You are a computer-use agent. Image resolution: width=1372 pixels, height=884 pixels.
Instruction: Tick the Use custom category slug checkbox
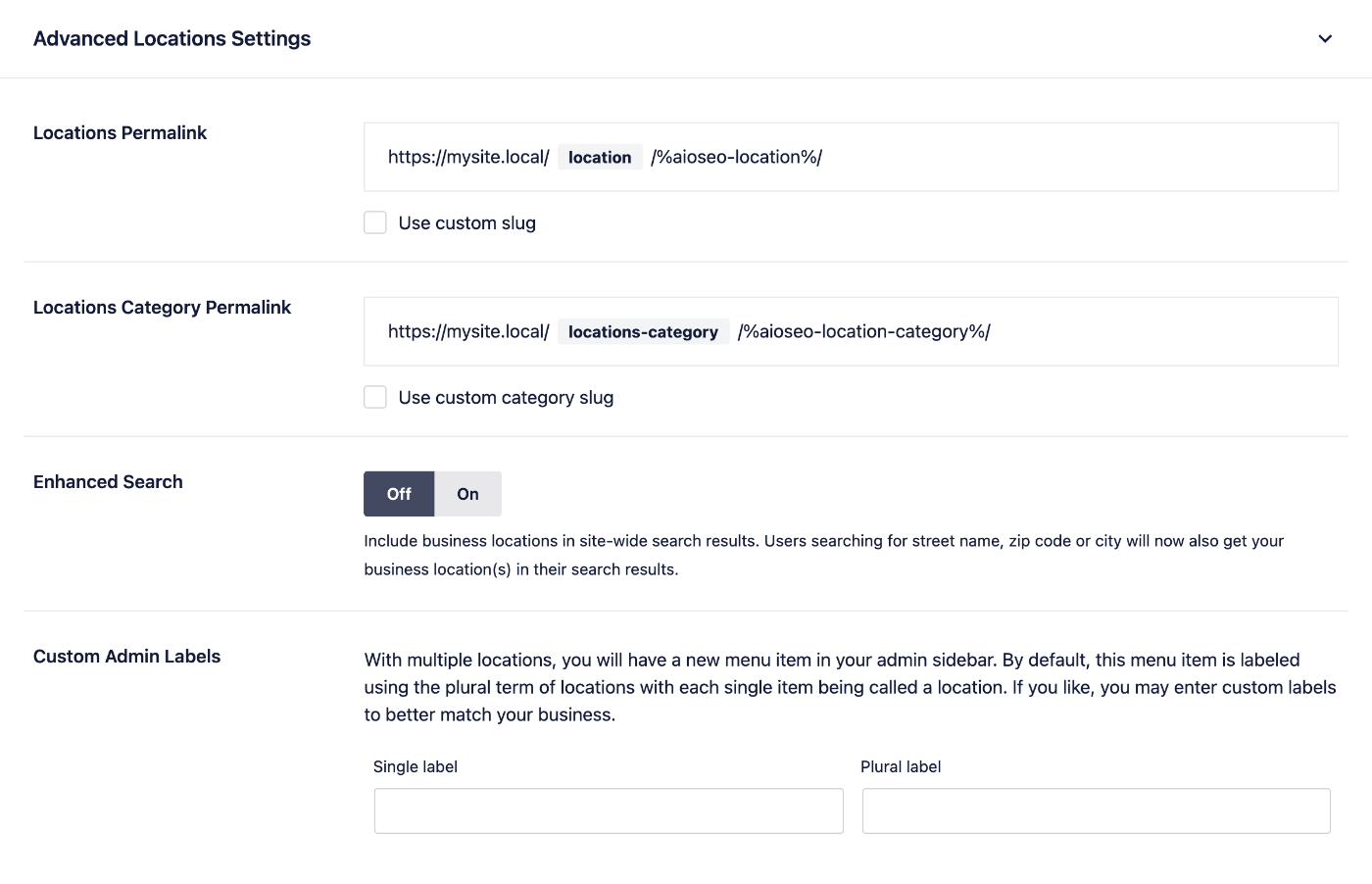click(375, 397)
